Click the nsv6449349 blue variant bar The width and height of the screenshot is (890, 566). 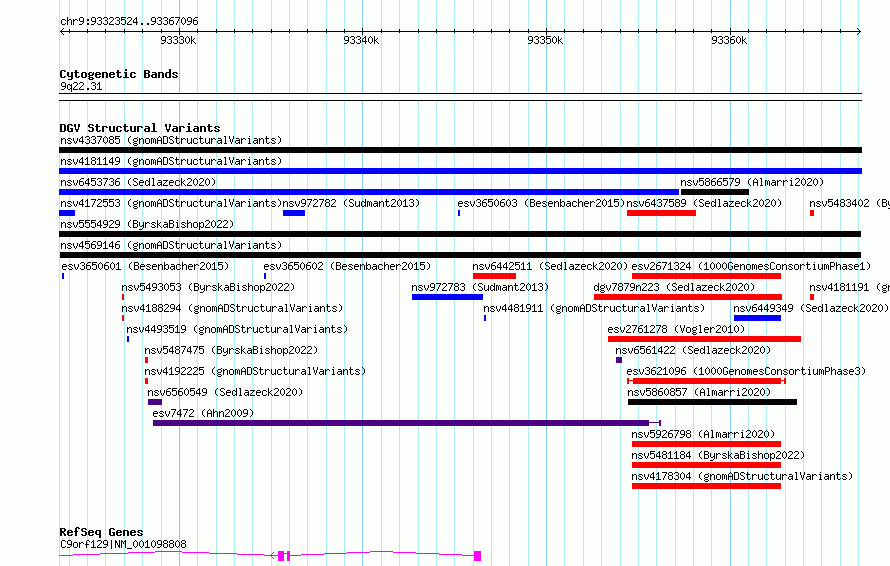[x=757, y=318]
